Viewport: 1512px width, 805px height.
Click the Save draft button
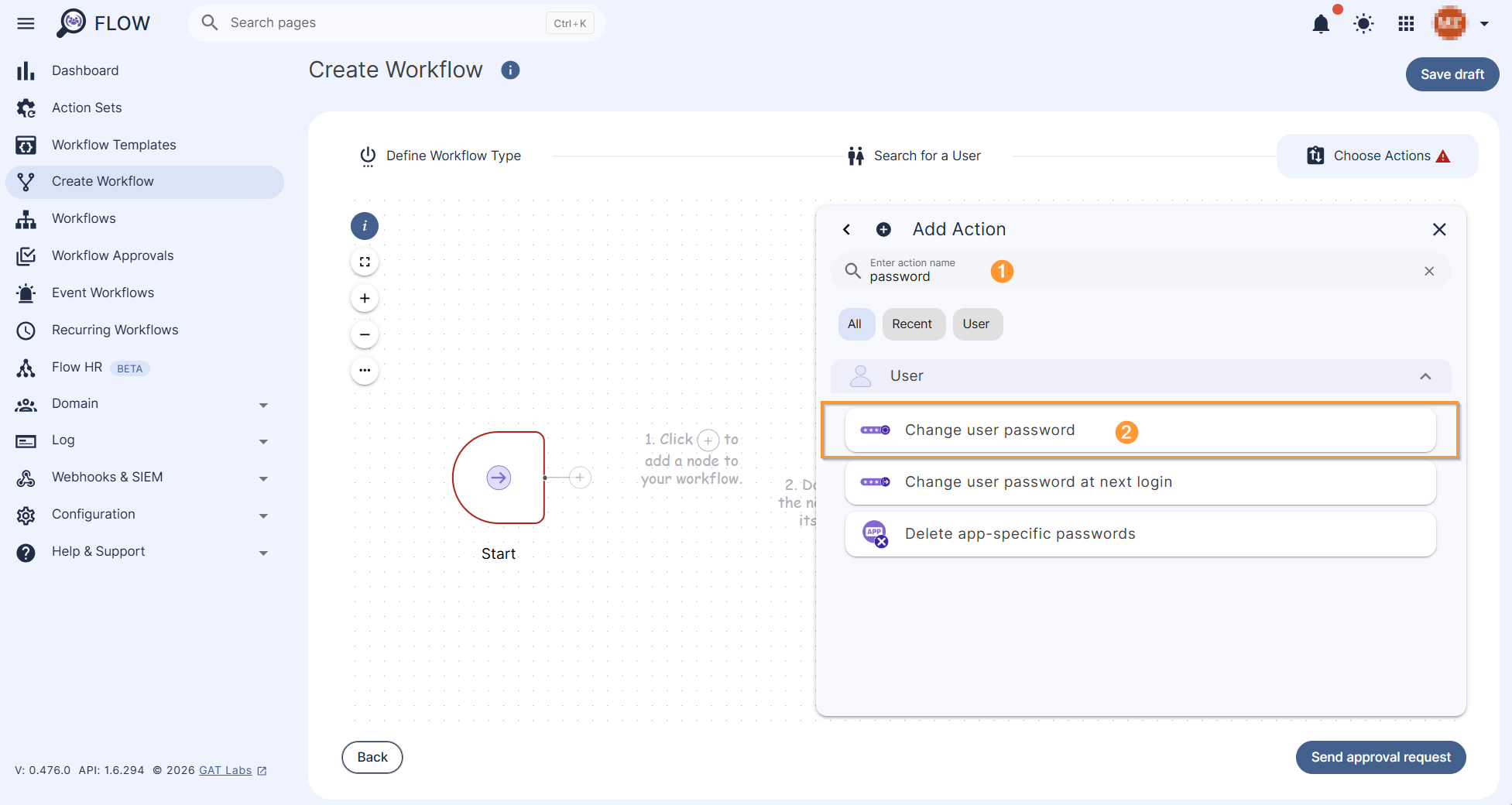[1452, 74]
